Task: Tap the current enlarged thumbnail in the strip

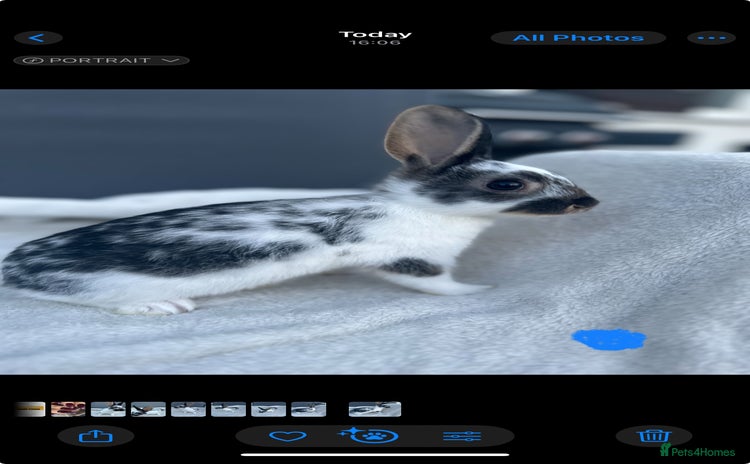Action: (375, 409)
